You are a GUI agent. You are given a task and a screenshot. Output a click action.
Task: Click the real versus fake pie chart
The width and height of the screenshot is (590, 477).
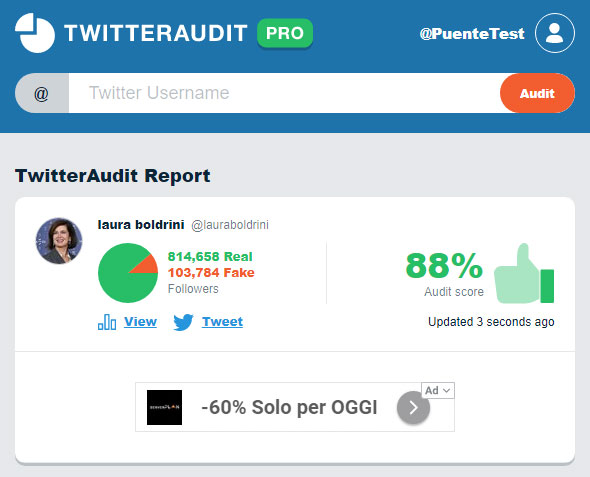tap(128, 273)
